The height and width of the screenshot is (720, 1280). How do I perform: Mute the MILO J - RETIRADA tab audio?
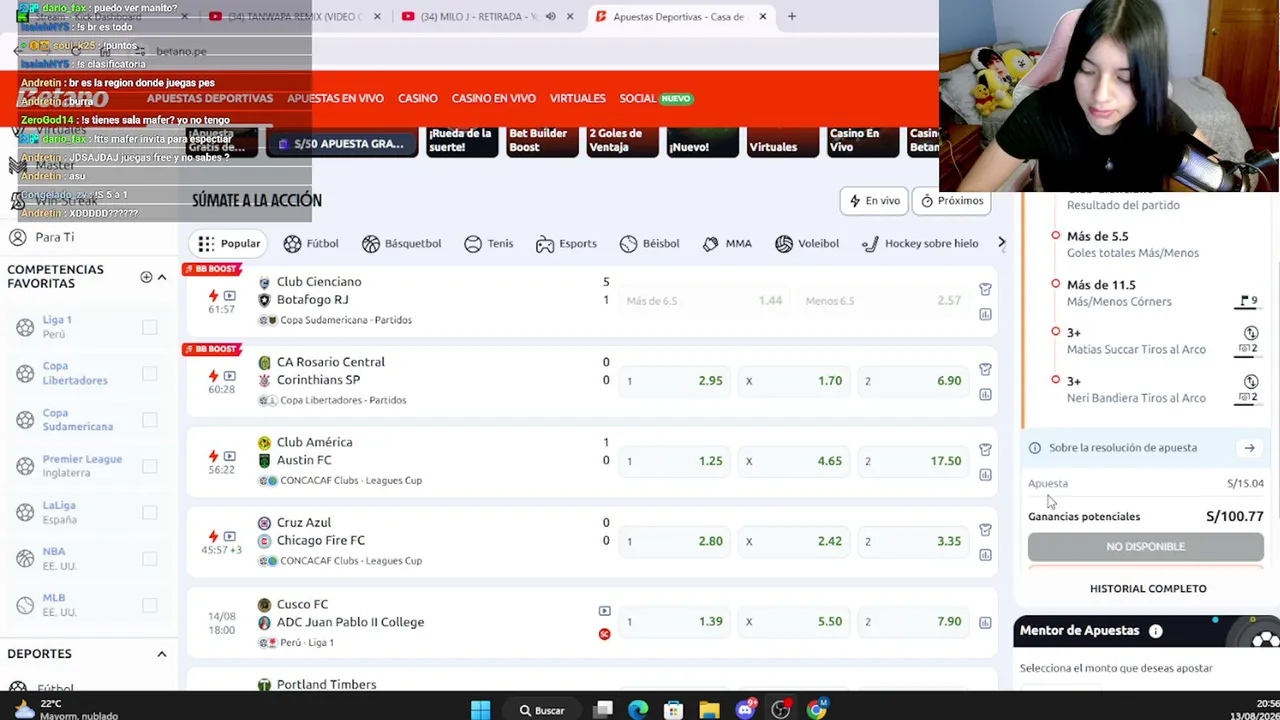550,17
